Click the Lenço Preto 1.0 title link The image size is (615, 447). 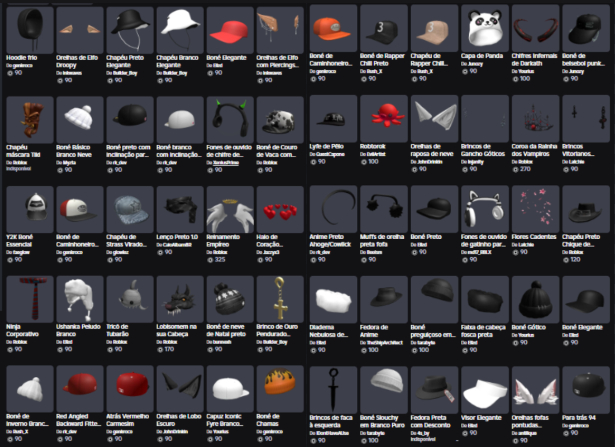pyautogui.click(x=177, y=237)
